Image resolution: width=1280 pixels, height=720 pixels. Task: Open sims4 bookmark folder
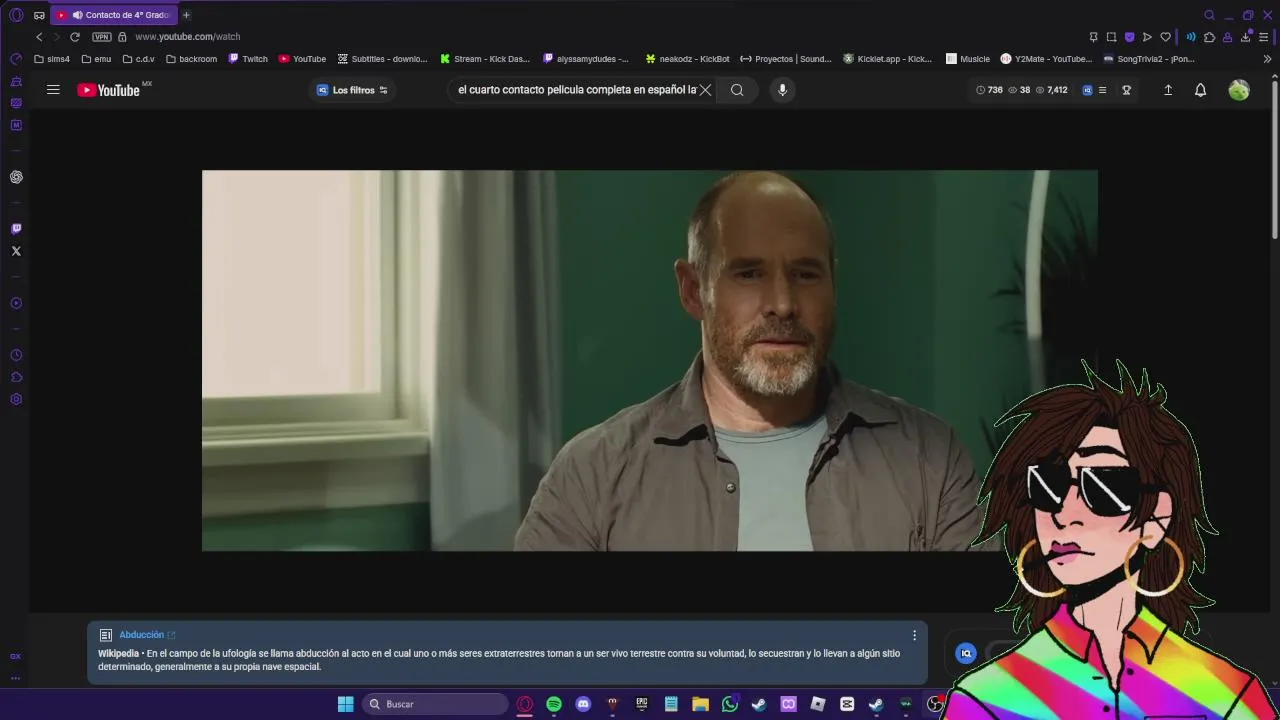coord(52,59)
